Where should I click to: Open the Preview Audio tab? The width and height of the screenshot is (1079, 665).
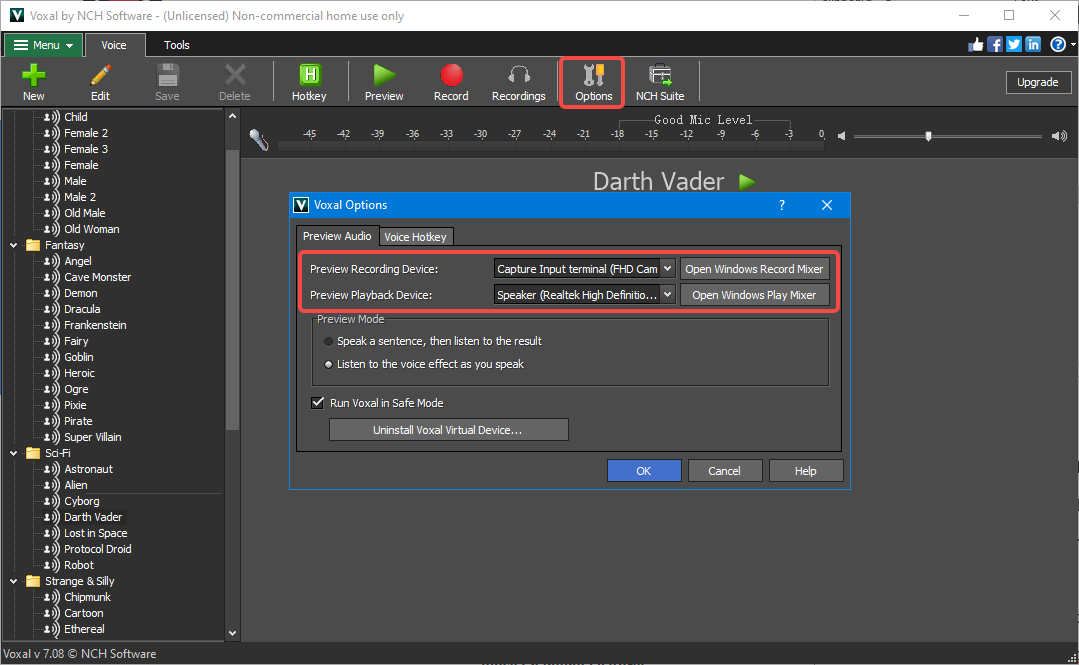click(x=337, y=236)
